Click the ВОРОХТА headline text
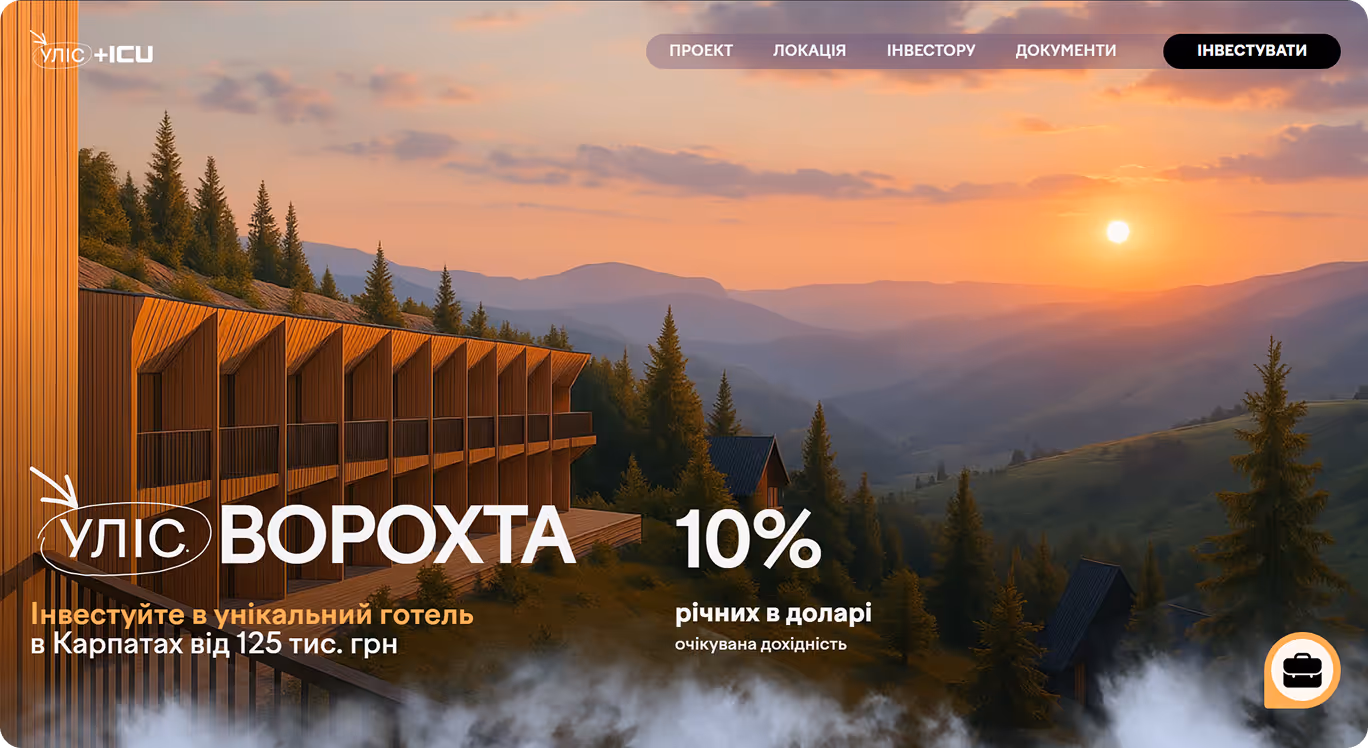The image size is (1368, 748). point(397,537)
